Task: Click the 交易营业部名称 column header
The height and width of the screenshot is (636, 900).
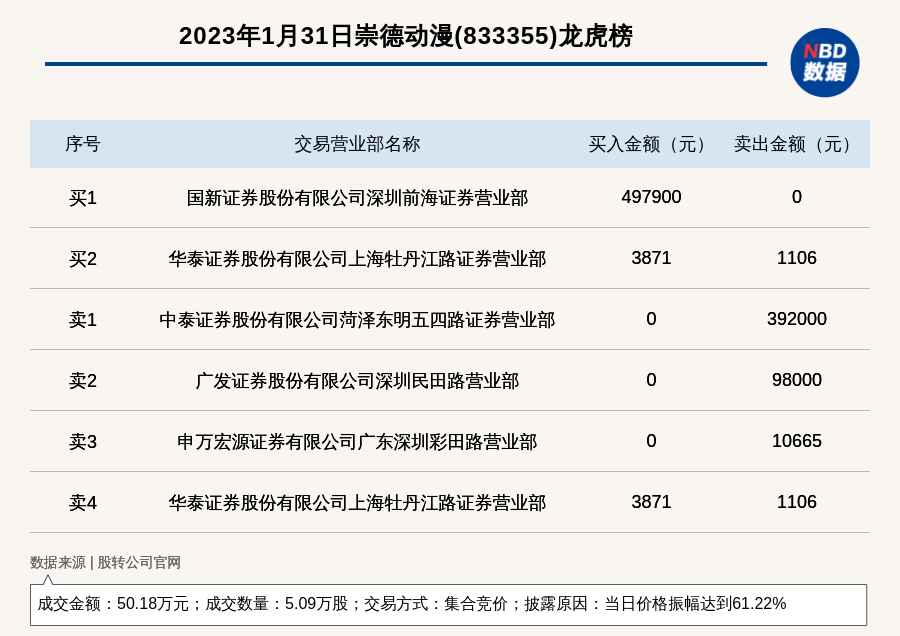Action: coord(357,144)
